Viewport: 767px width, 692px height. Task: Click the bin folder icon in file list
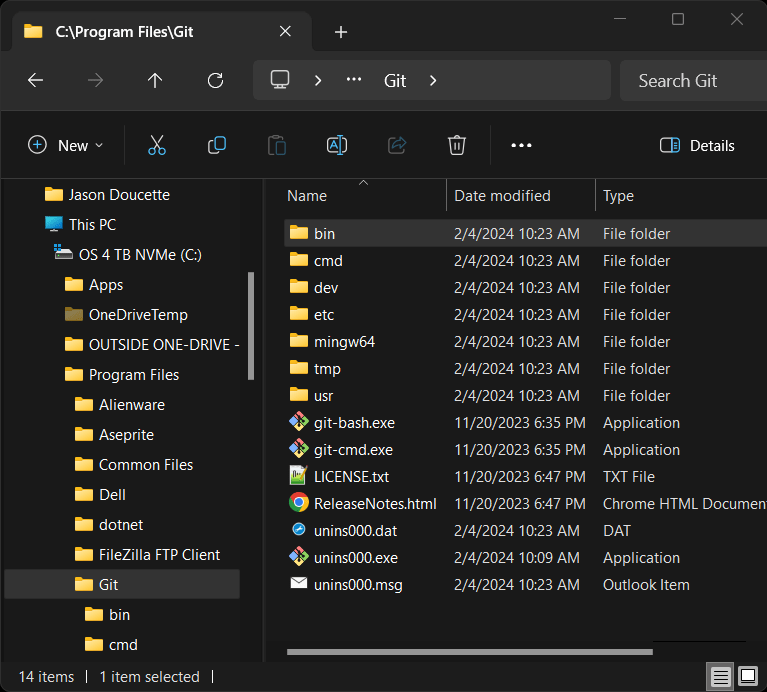tap(298, 232)
